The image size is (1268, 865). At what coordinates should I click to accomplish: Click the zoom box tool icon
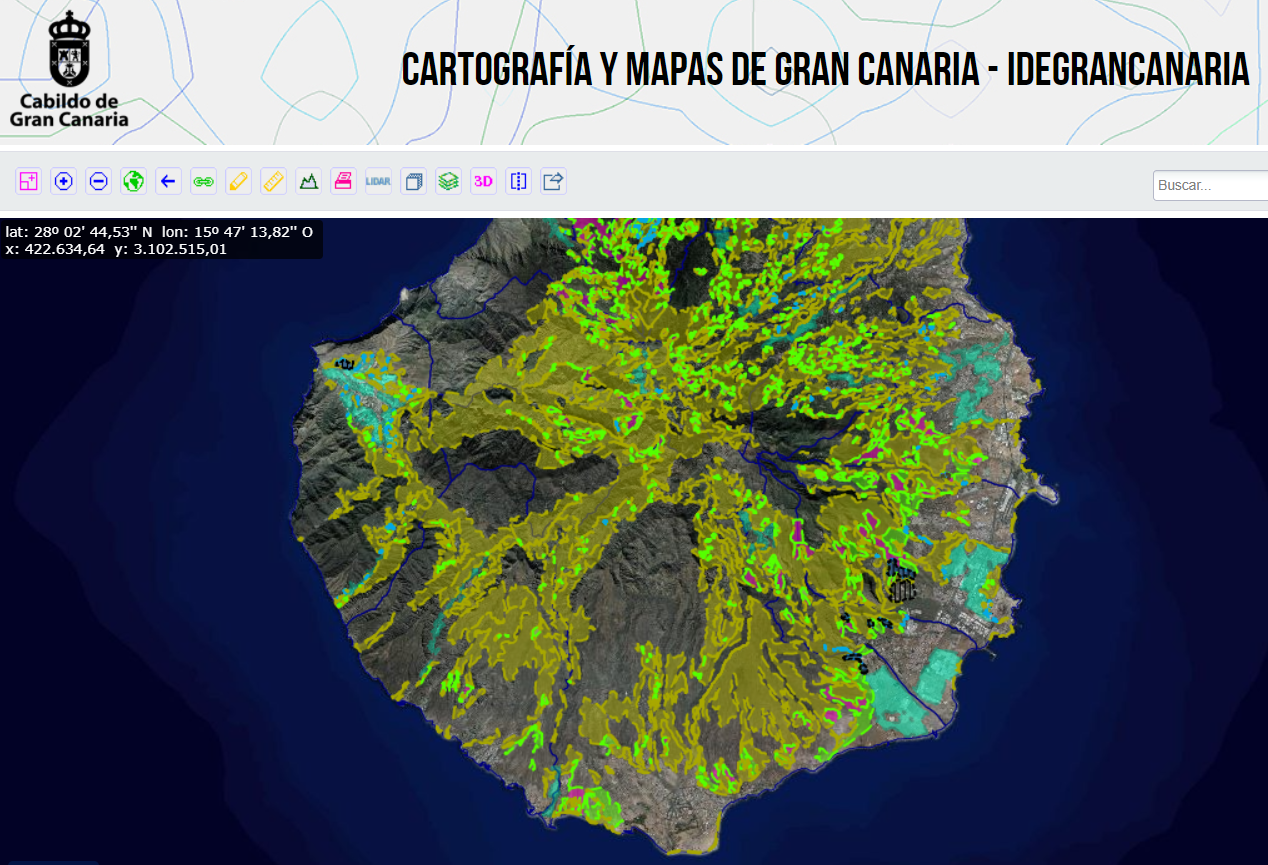tap(28, 181)
